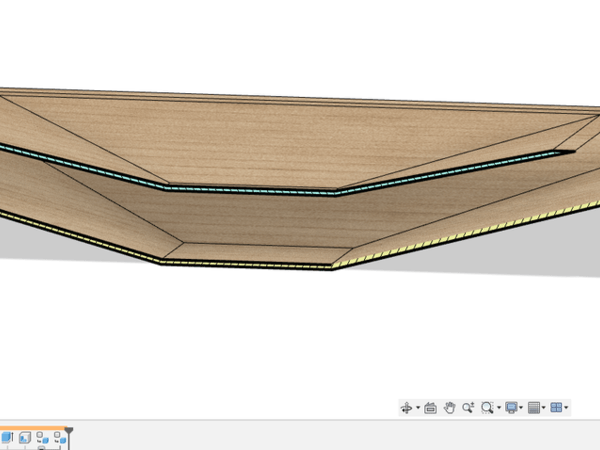The image size is (600, 450).
Task: Click the timeline end marker handle
Action: [69, 431]
